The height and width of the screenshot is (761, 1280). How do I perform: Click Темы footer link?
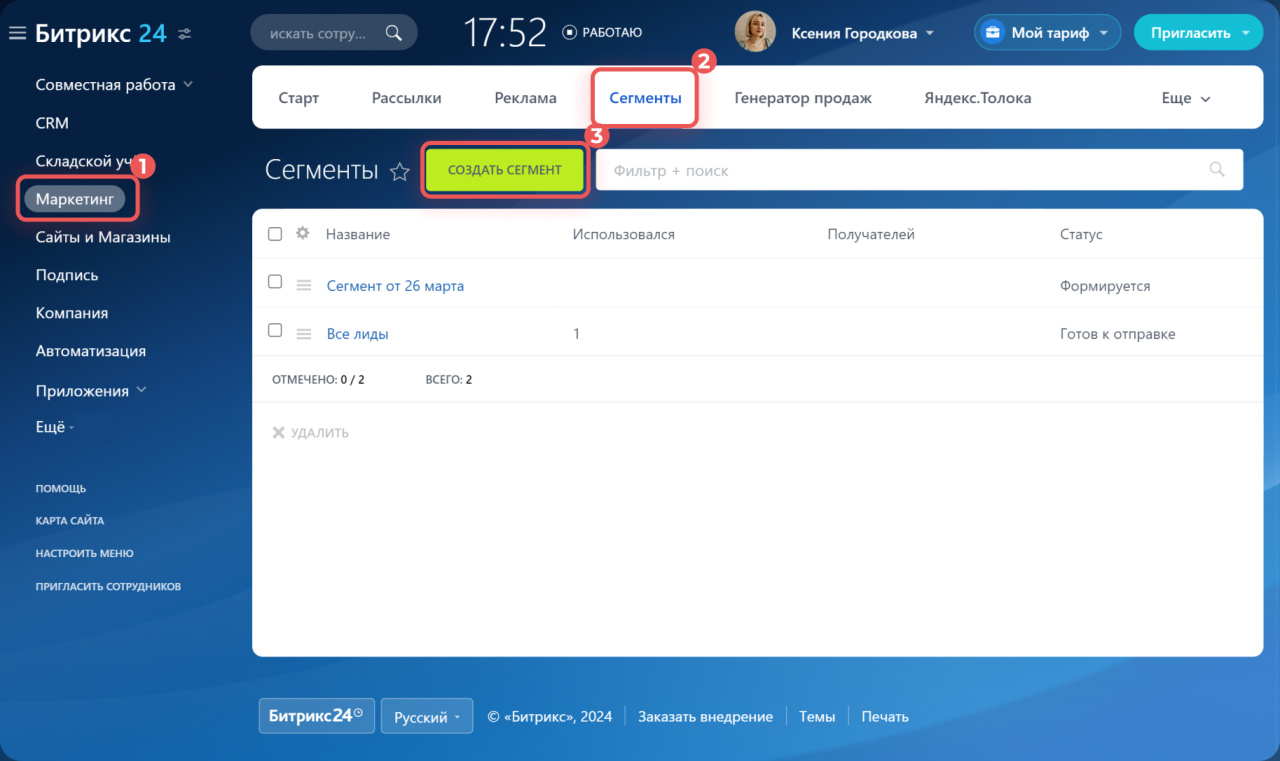point(817,716)
